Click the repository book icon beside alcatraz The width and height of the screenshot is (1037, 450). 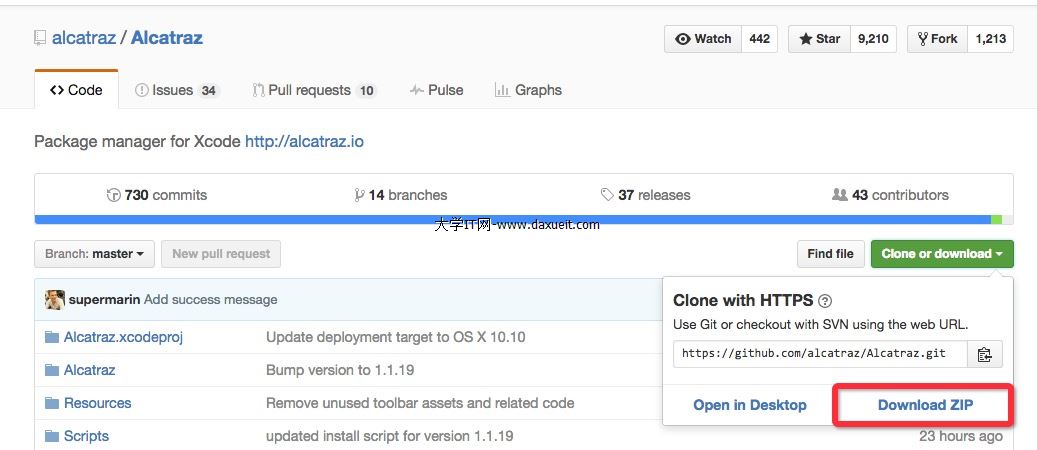pos(40,38)
